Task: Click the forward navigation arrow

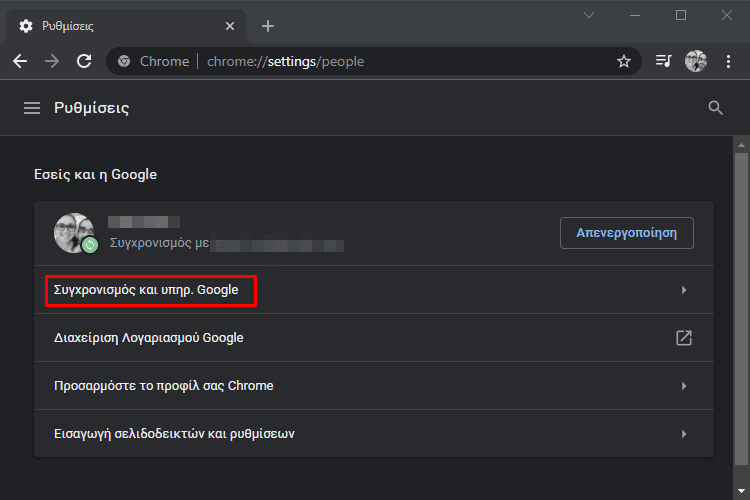Action: coord(52,61)
